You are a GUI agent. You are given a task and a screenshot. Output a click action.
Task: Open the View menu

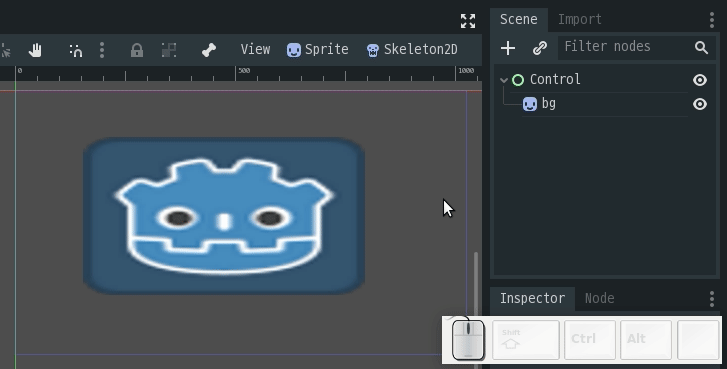255,50
